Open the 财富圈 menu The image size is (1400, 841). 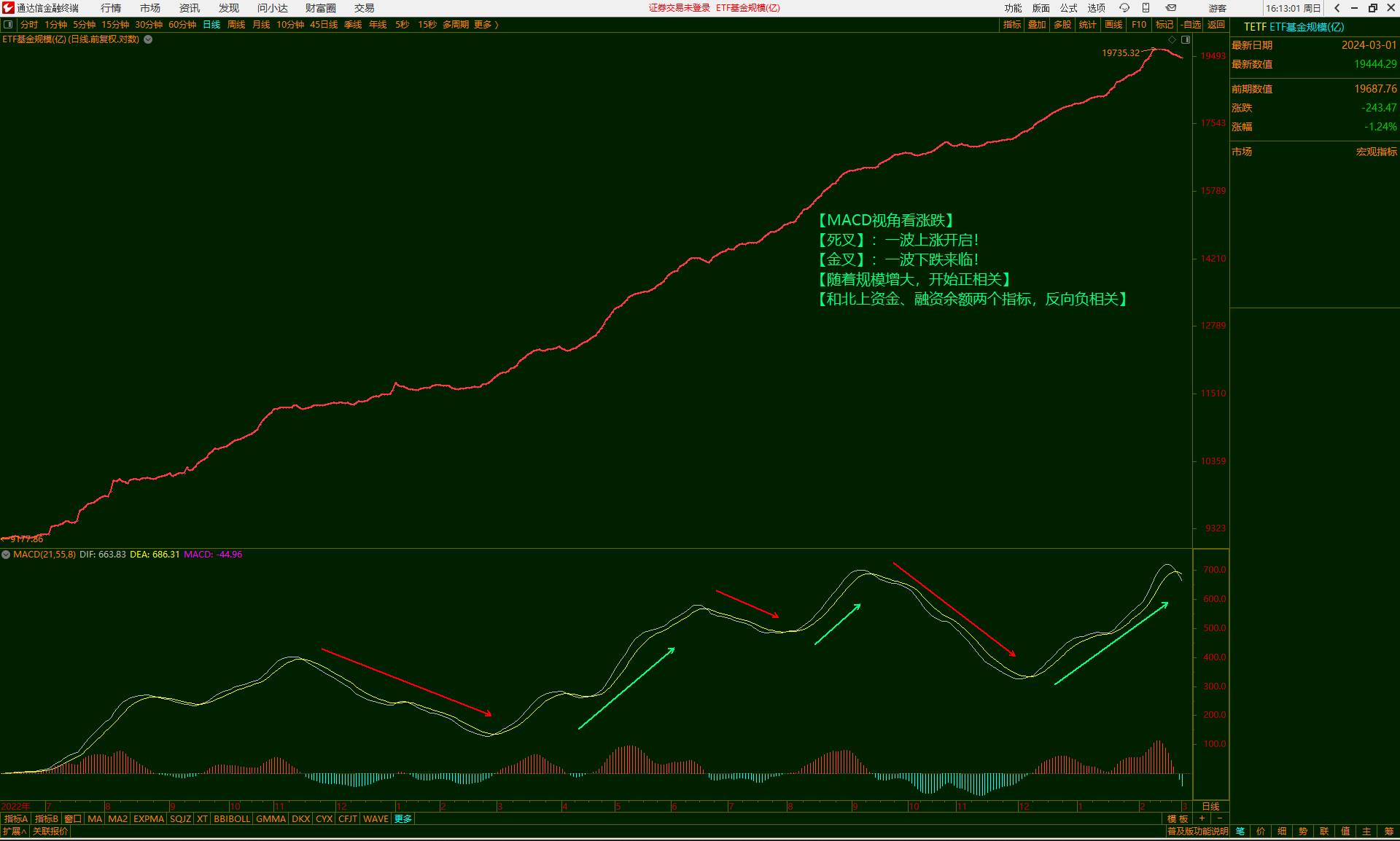[x=321, y=8]
